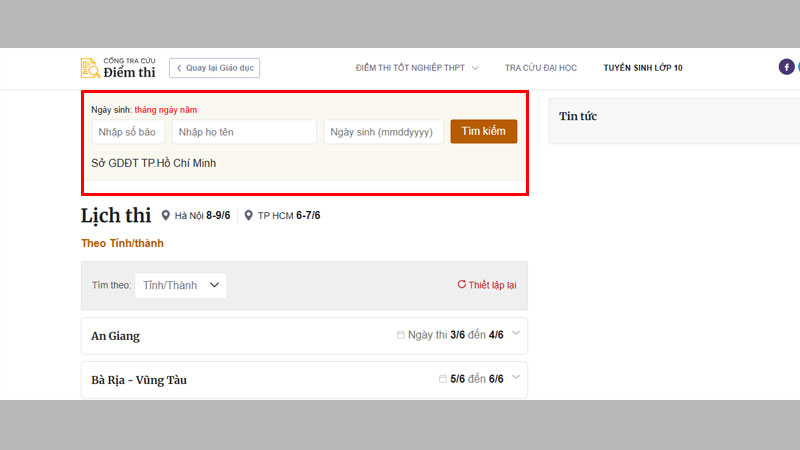The height and width of the screenshot is (450, 800).
Task: Focus the Ngày sinh (mmddyyyy) field
Action: click(383, 132)
